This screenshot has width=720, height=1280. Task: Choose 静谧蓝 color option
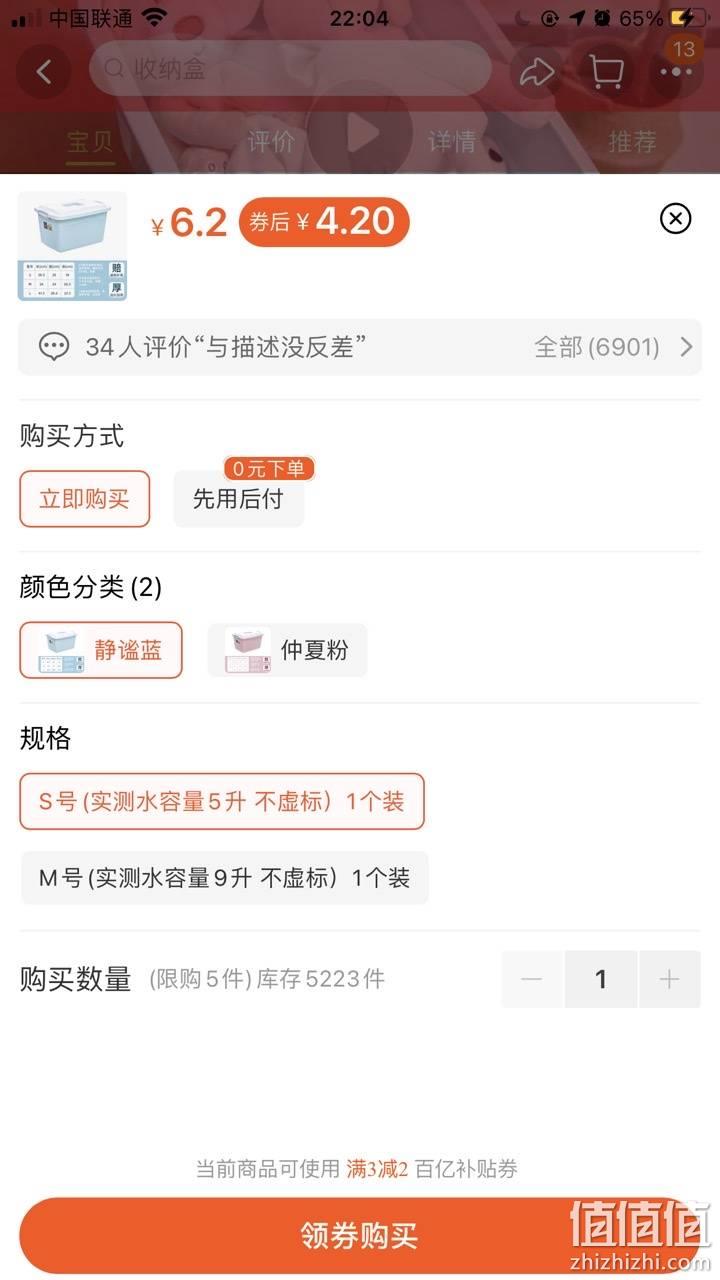pos(101,650)
